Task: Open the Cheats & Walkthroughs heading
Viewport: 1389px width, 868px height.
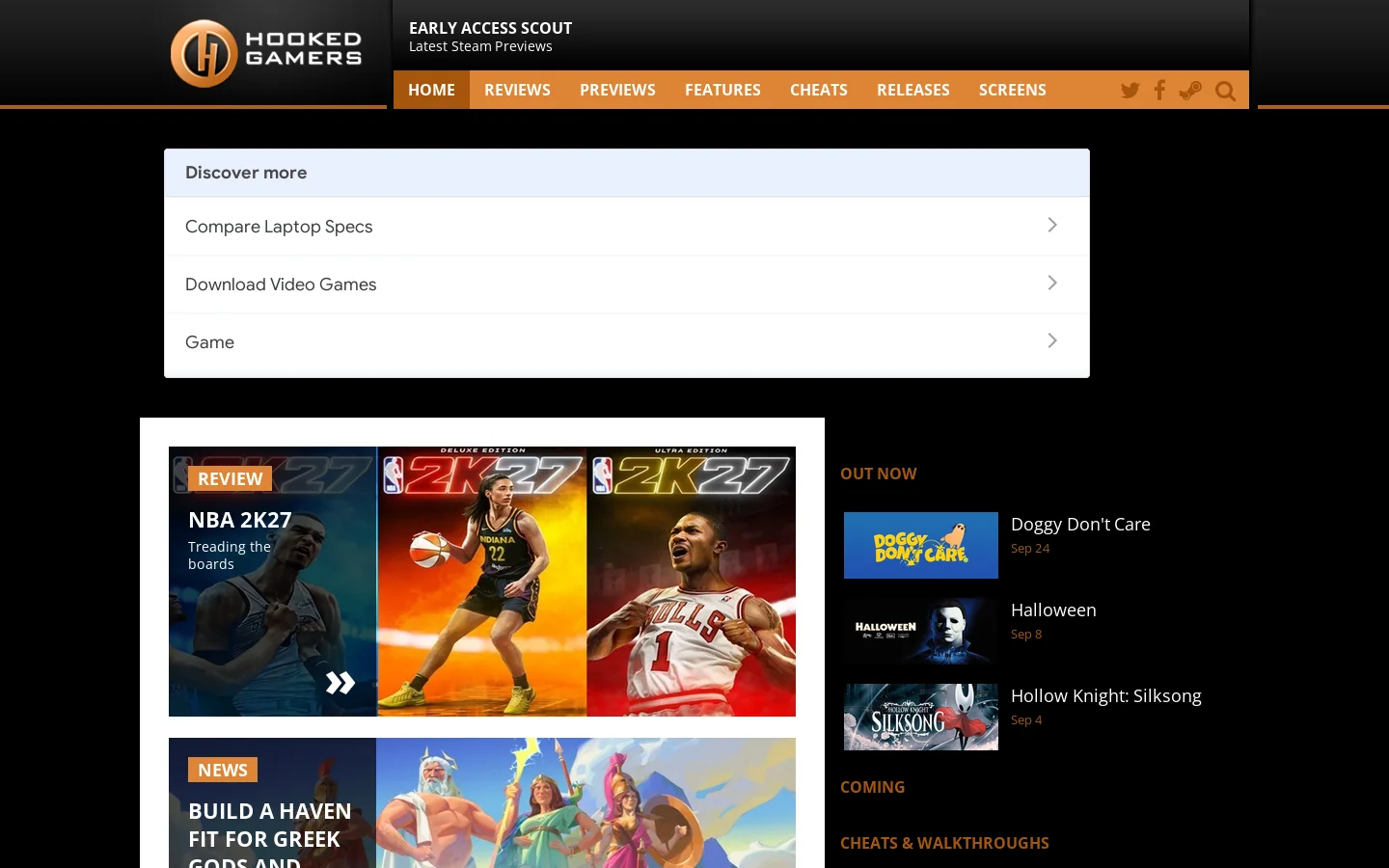Action: pos(944,843)
